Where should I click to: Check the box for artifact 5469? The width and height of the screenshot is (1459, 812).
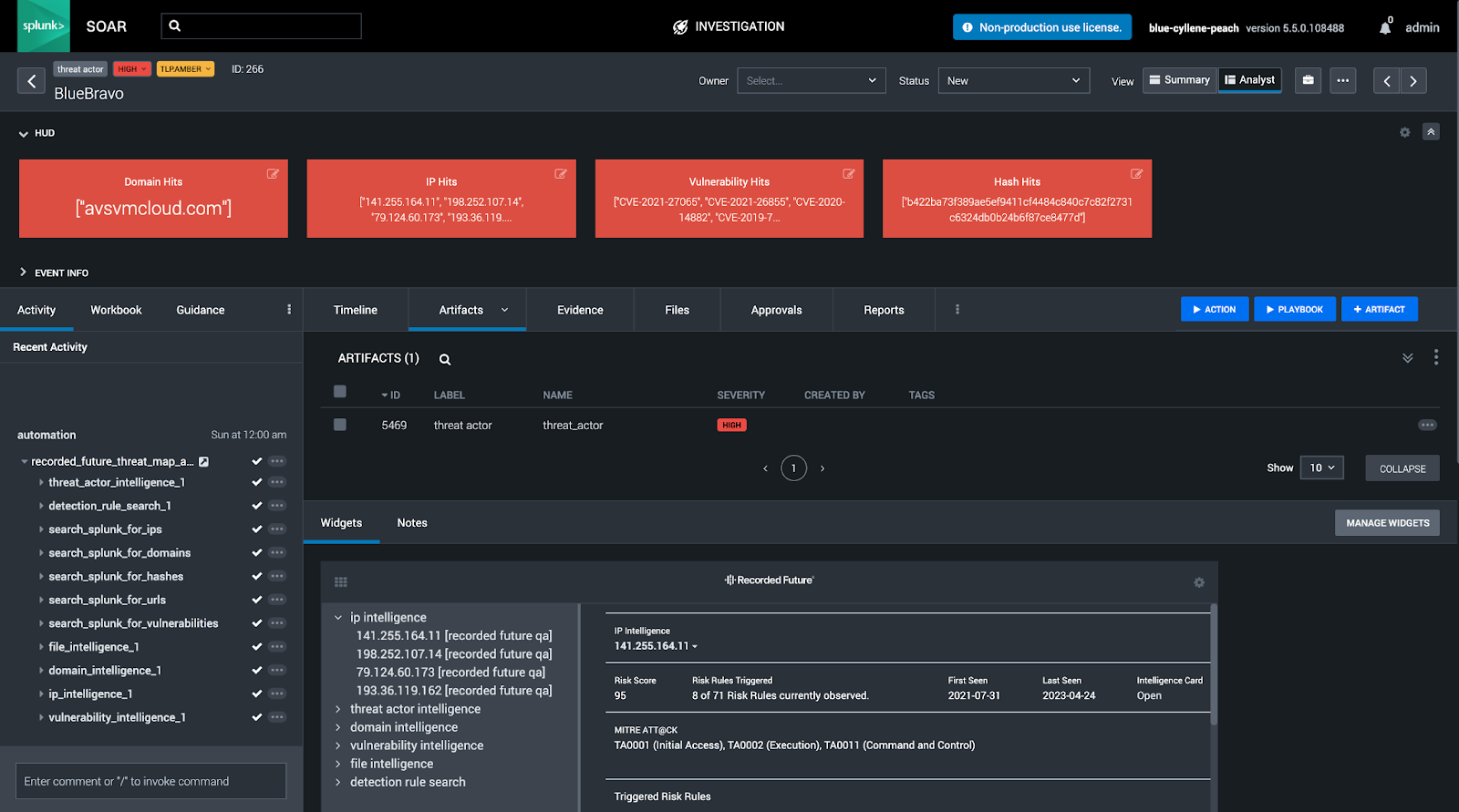(x=340, y=425)
